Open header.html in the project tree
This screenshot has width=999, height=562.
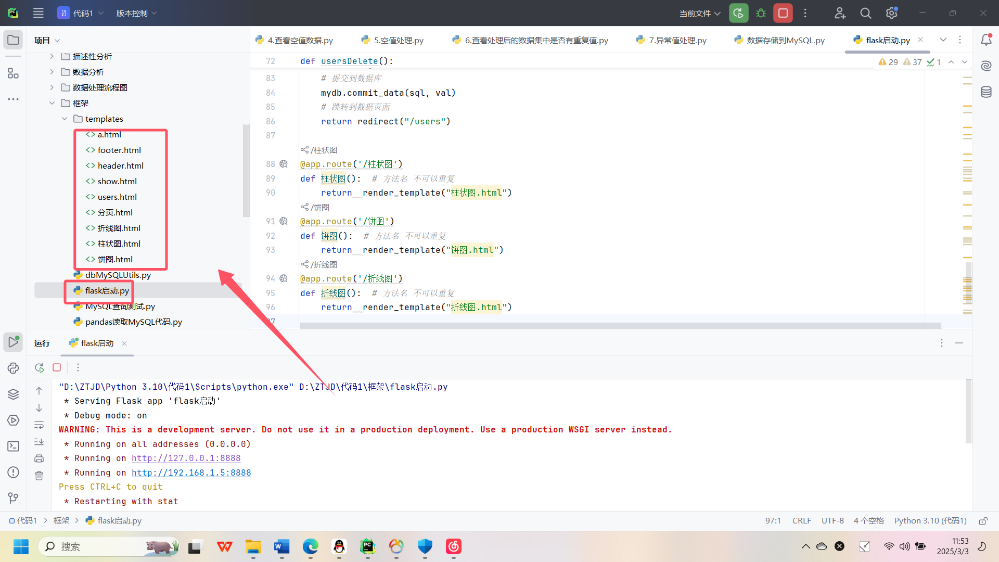click(x=120, y=166)
